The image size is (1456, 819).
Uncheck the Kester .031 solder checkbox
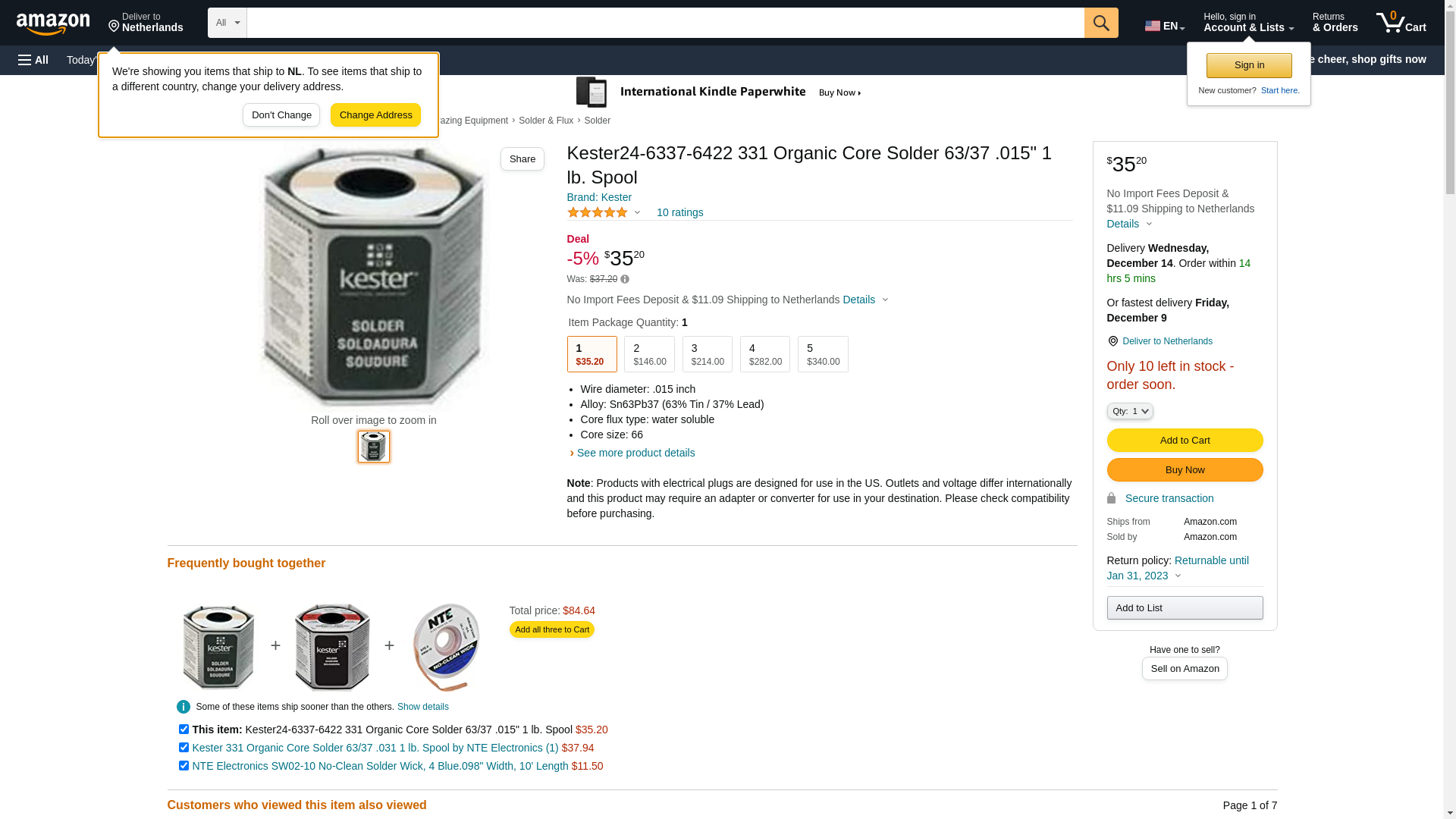[x=184, y=748]
